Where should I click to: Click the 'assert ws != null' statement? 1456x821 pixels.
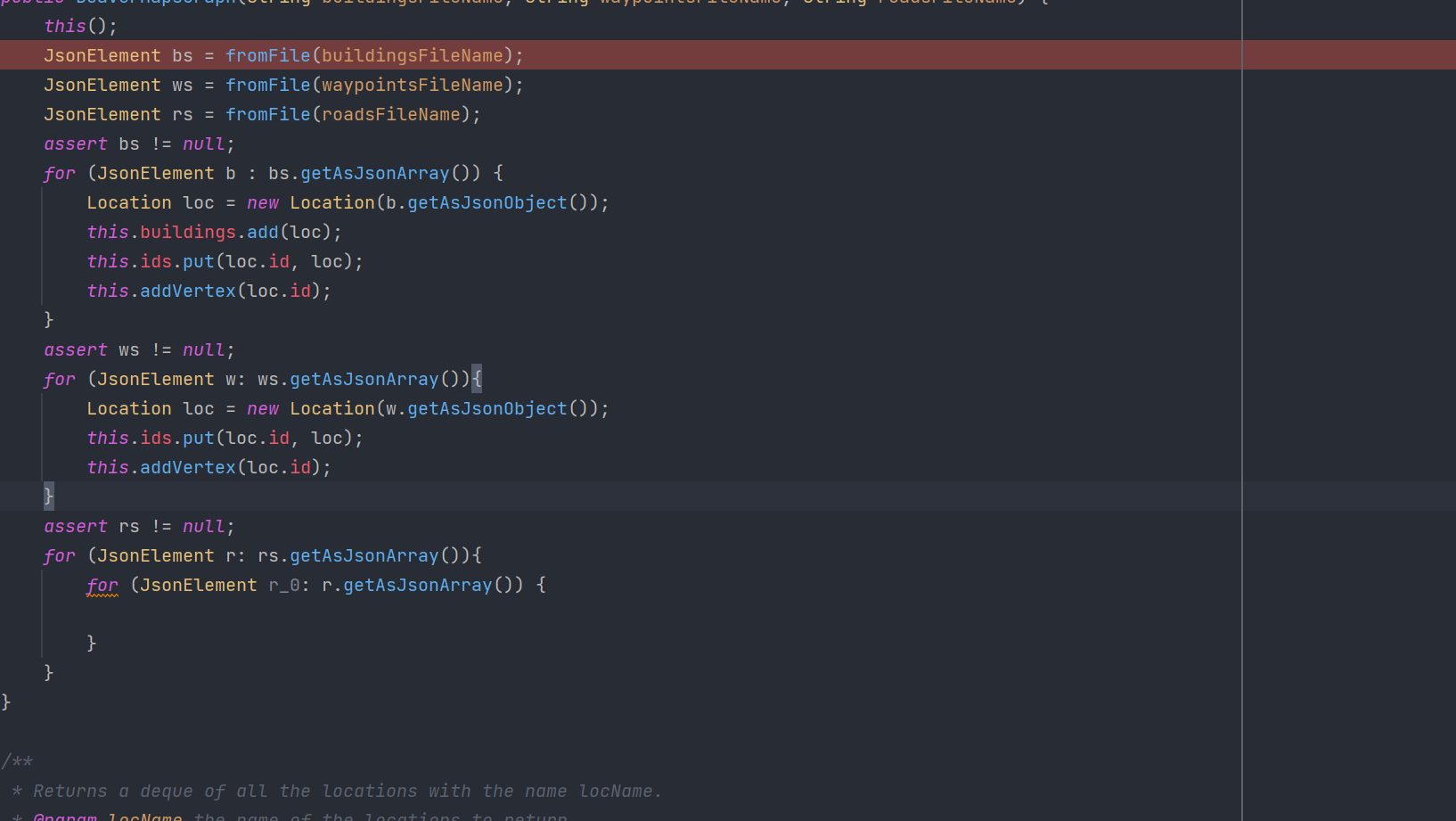[139, 349]
